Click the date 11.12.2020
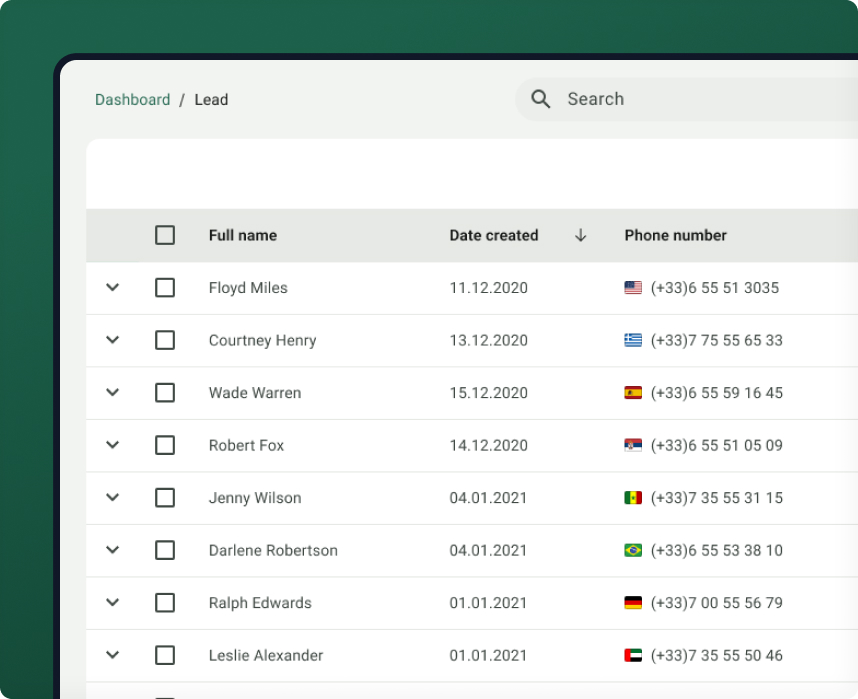The image size is (858, 699). 489,288
